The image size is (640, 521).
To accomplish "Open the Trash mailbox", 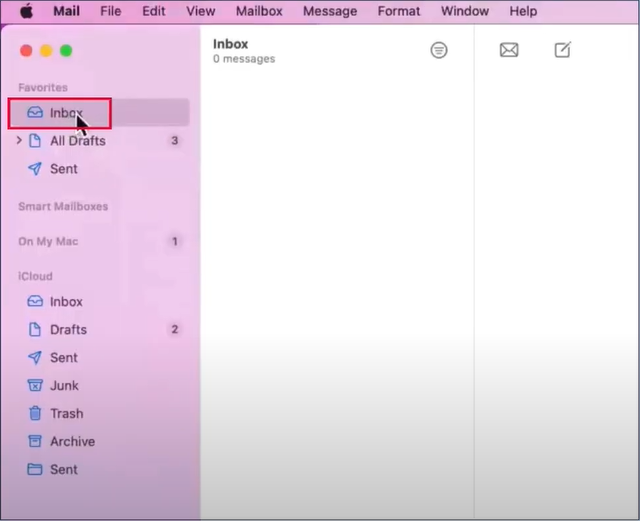I will coord(100,414).
